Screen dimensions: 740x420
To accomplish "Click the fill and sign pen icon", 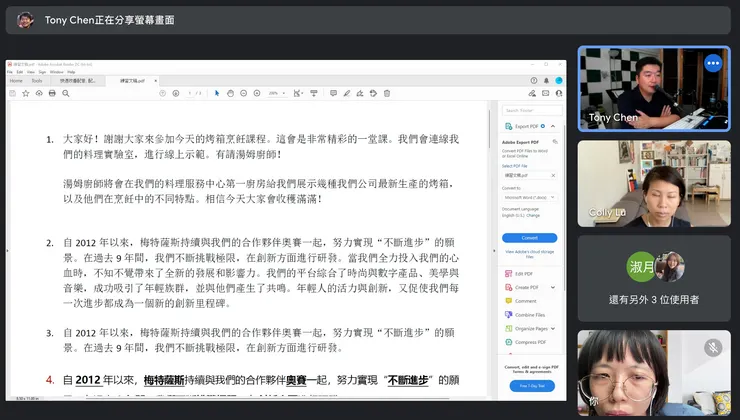I will tap(532, 93).
